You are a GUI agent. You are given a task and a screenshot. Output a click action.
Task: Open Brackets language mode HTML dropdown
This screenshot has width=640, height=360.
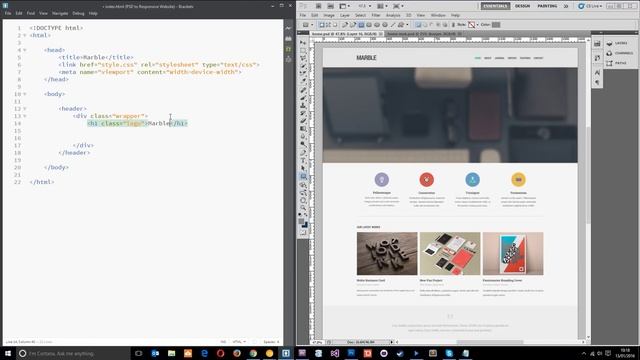click(239, 342)
